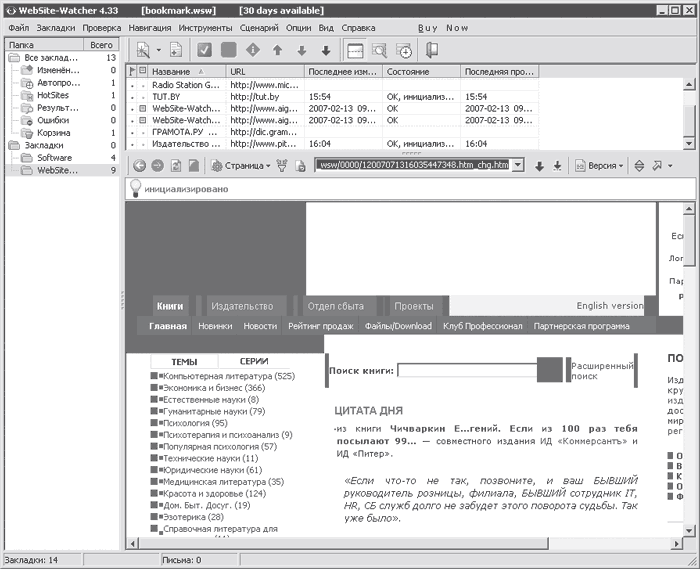Sort by the Название column header

pos(187,71)
